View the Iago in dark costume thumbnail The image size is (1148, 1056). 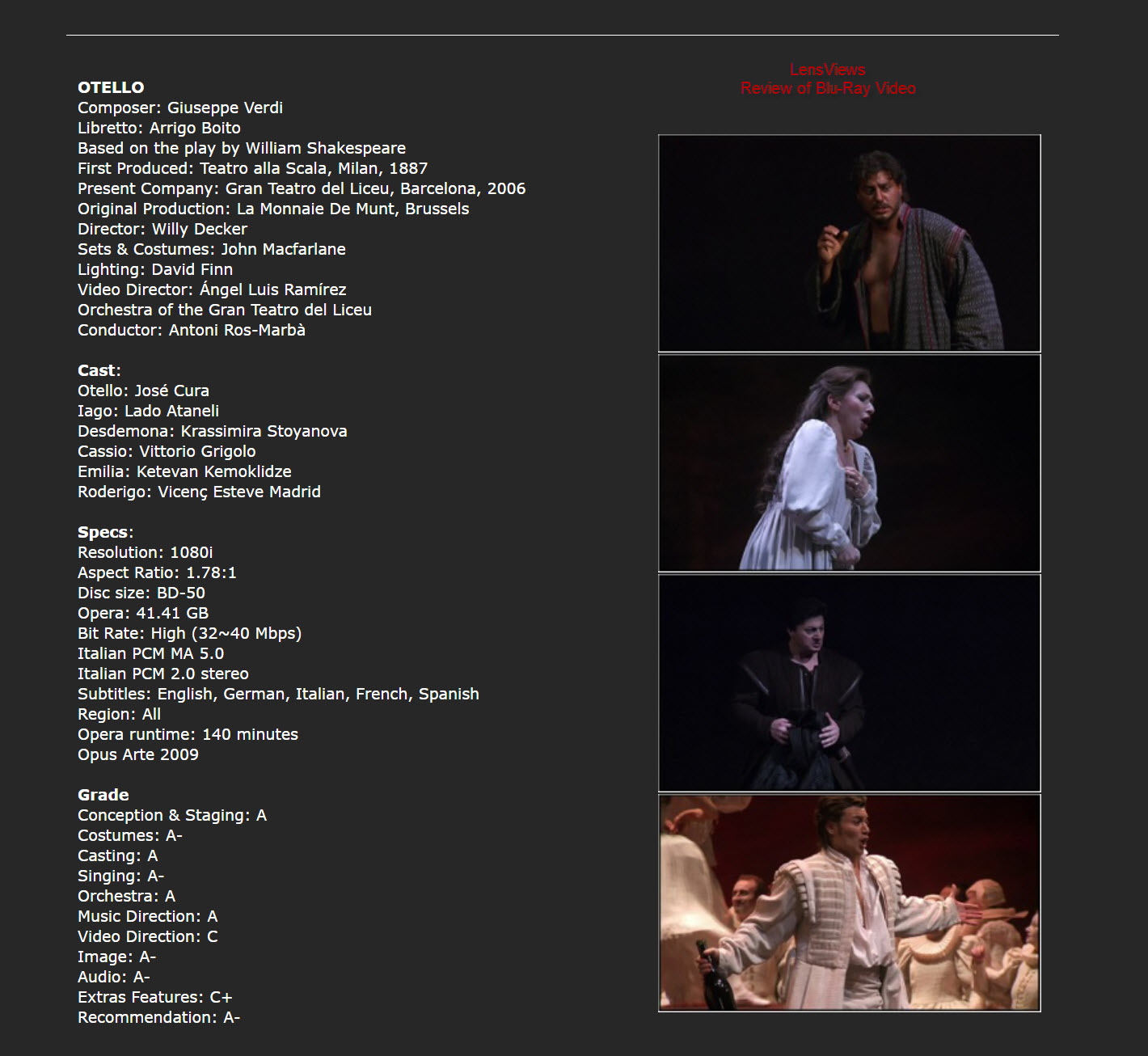850,682
